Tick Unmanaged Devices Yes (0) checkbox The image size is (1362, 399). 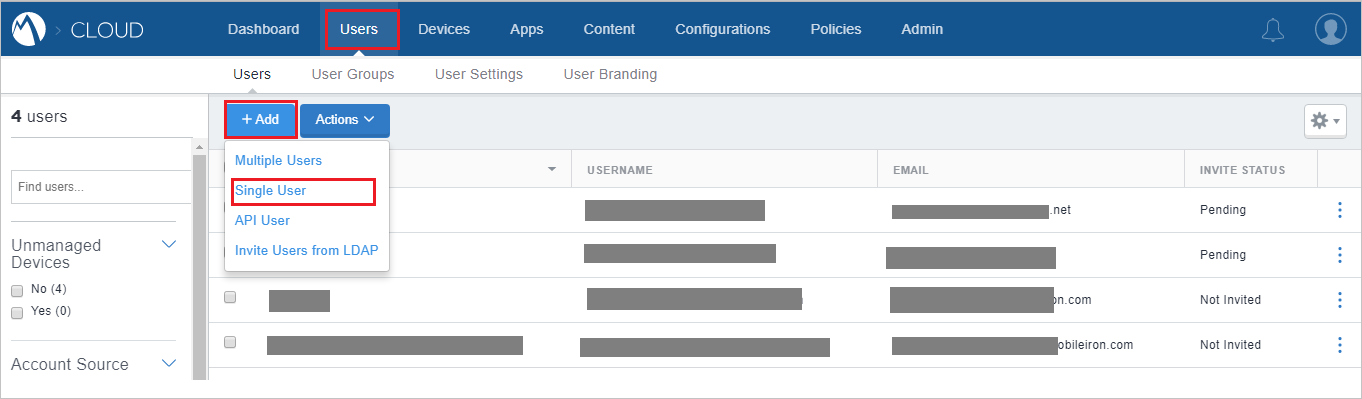click(x=17, y=312)
